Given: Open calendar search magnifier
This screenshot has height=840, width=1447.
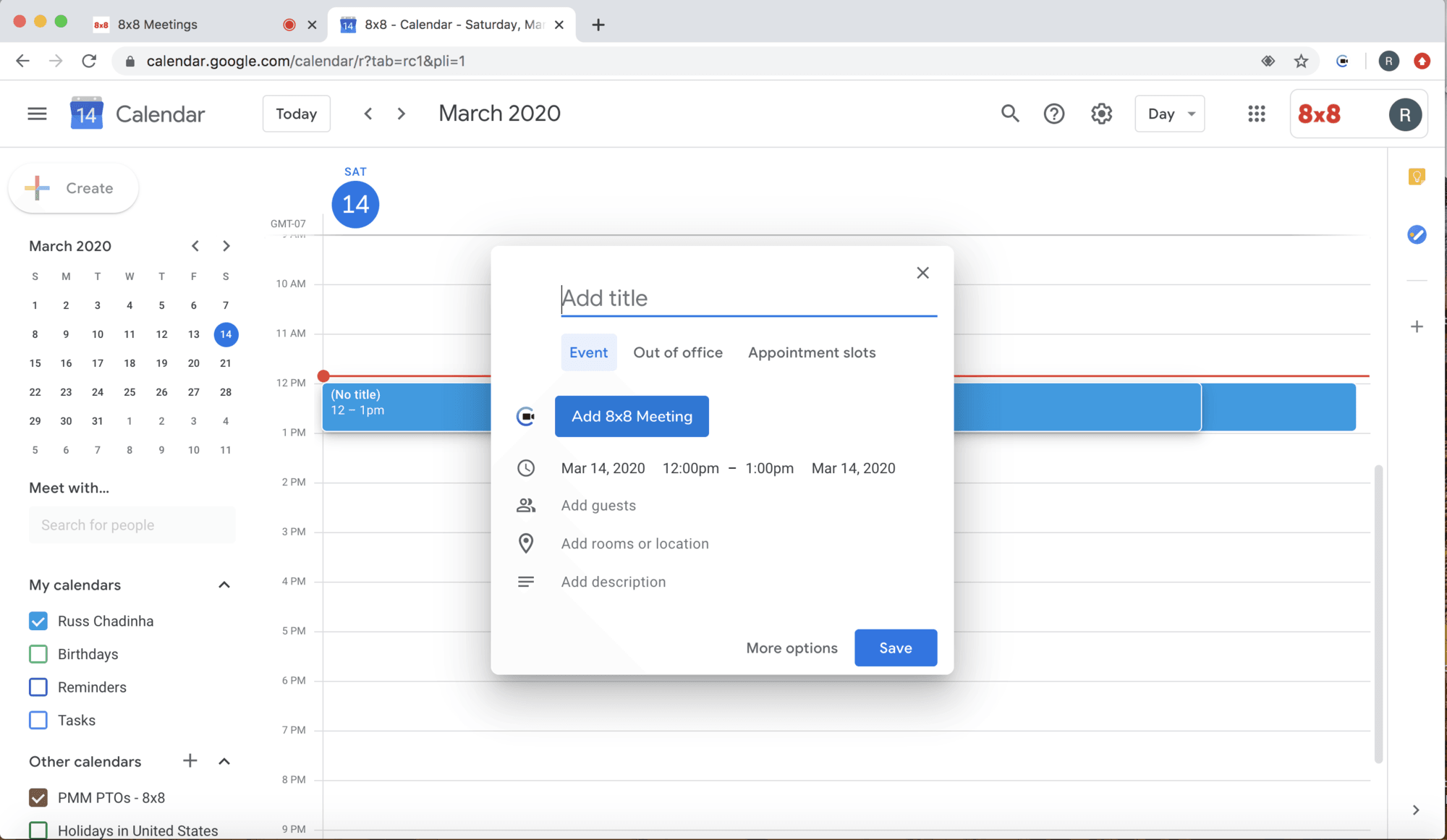Looking at the screenshot, I should pos(1010,114).
